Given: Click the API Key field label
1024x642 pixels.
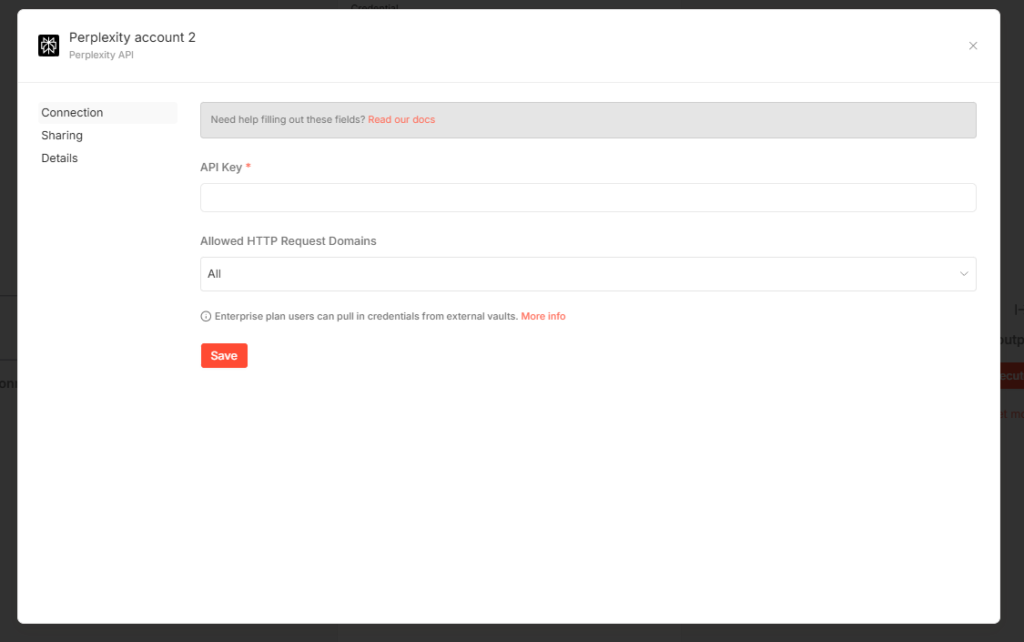Looking at the screenshot, I should (x=221, y=167).
